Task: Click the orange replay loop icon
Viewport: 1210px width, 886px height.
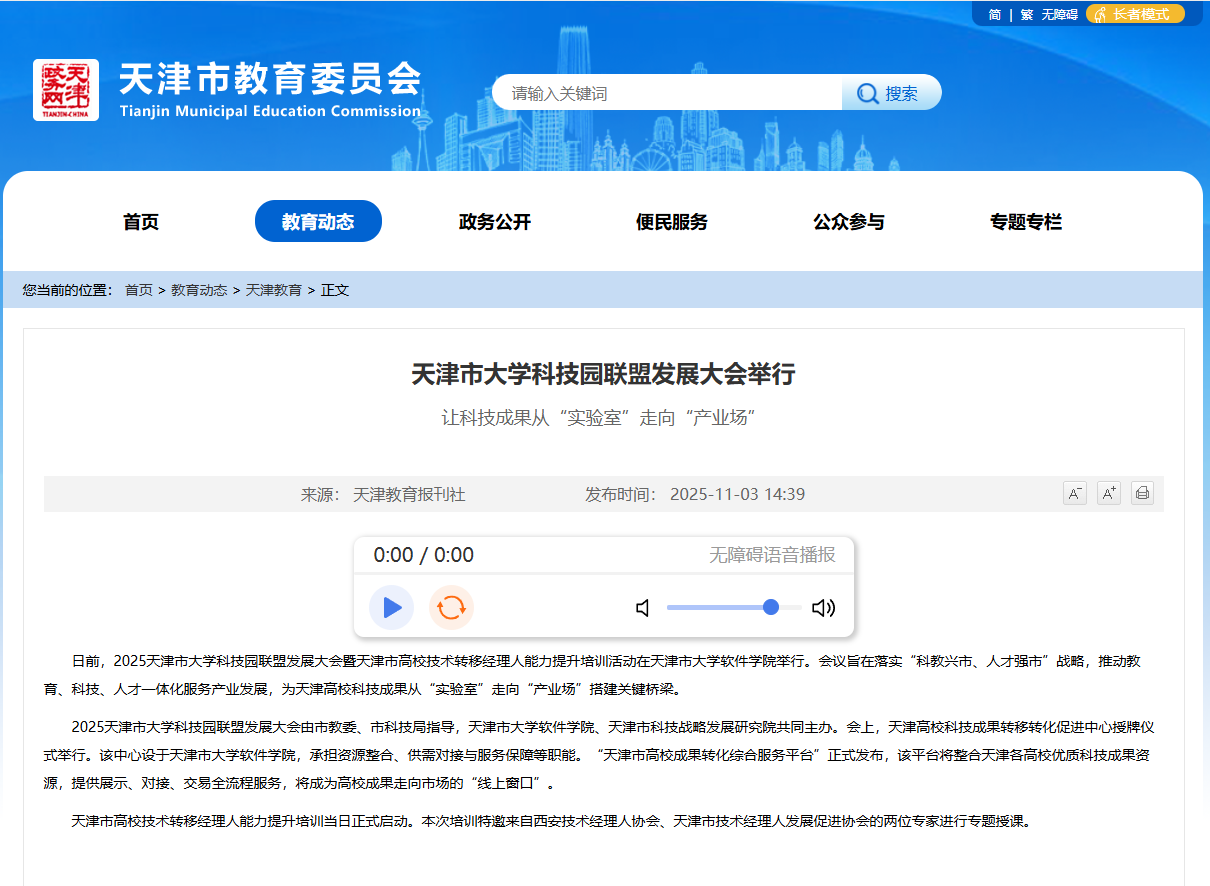Action: click(x=451, y=607)
